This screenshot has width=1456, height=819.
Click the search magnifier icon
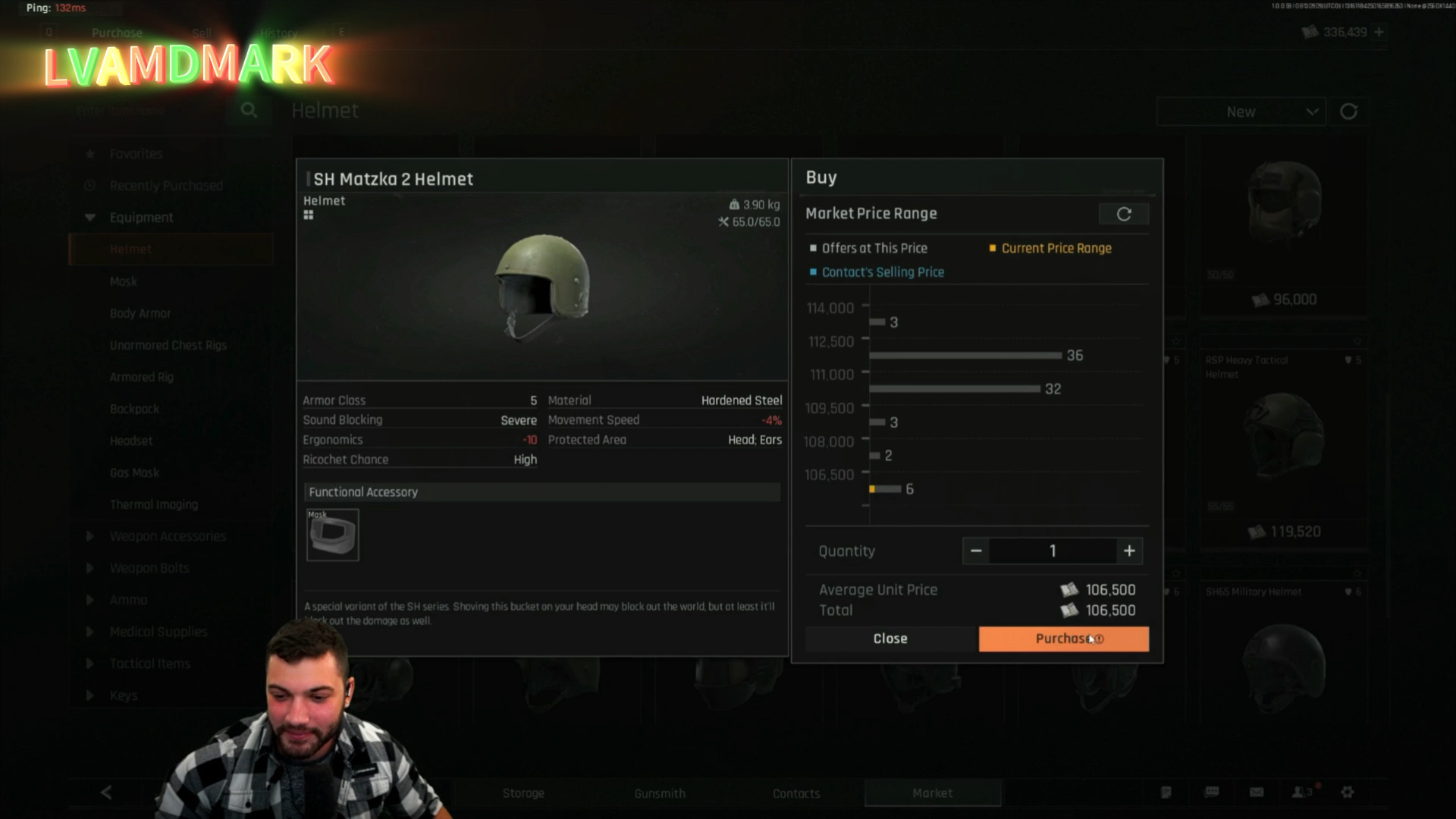pyautogui.click(x=249, y=111)
